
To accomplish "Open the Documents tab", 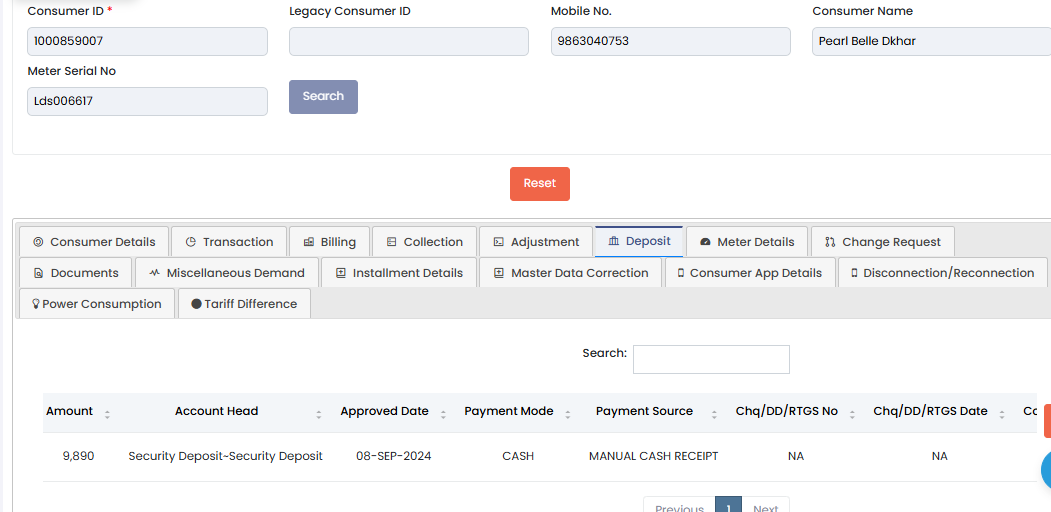I will click(76, 273).
